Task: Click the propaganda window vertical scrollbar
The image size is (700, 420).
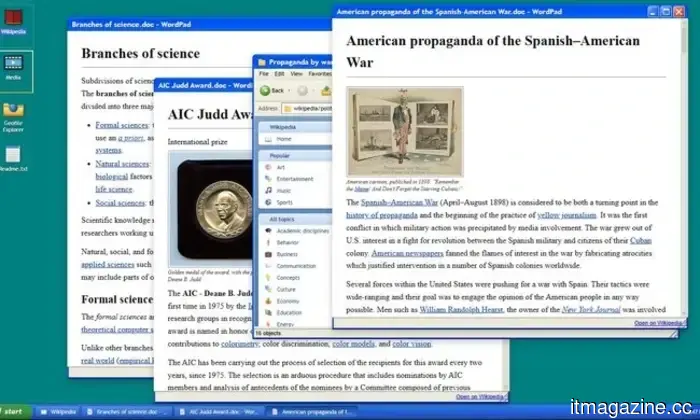Action: pyautogui.click(x=683, y=168)
